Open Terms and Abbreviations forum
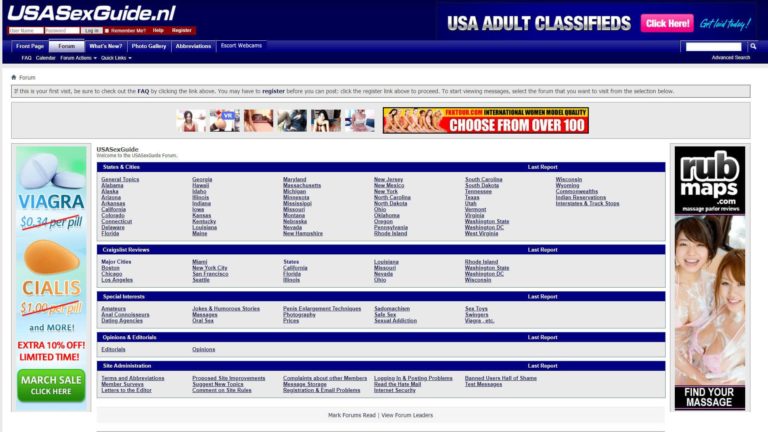 (133, 378)
